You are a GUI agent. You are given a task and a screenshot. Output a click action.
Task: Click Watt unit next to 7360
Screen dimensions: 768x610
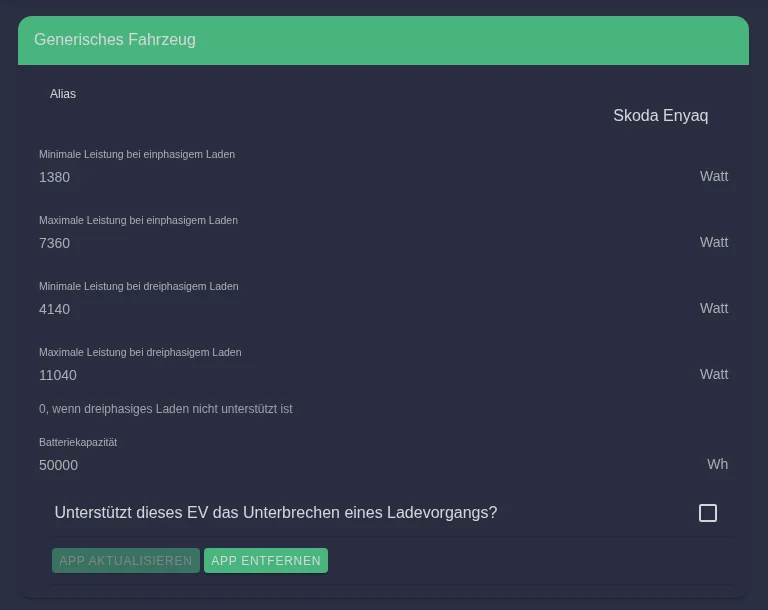click(714, 242)
